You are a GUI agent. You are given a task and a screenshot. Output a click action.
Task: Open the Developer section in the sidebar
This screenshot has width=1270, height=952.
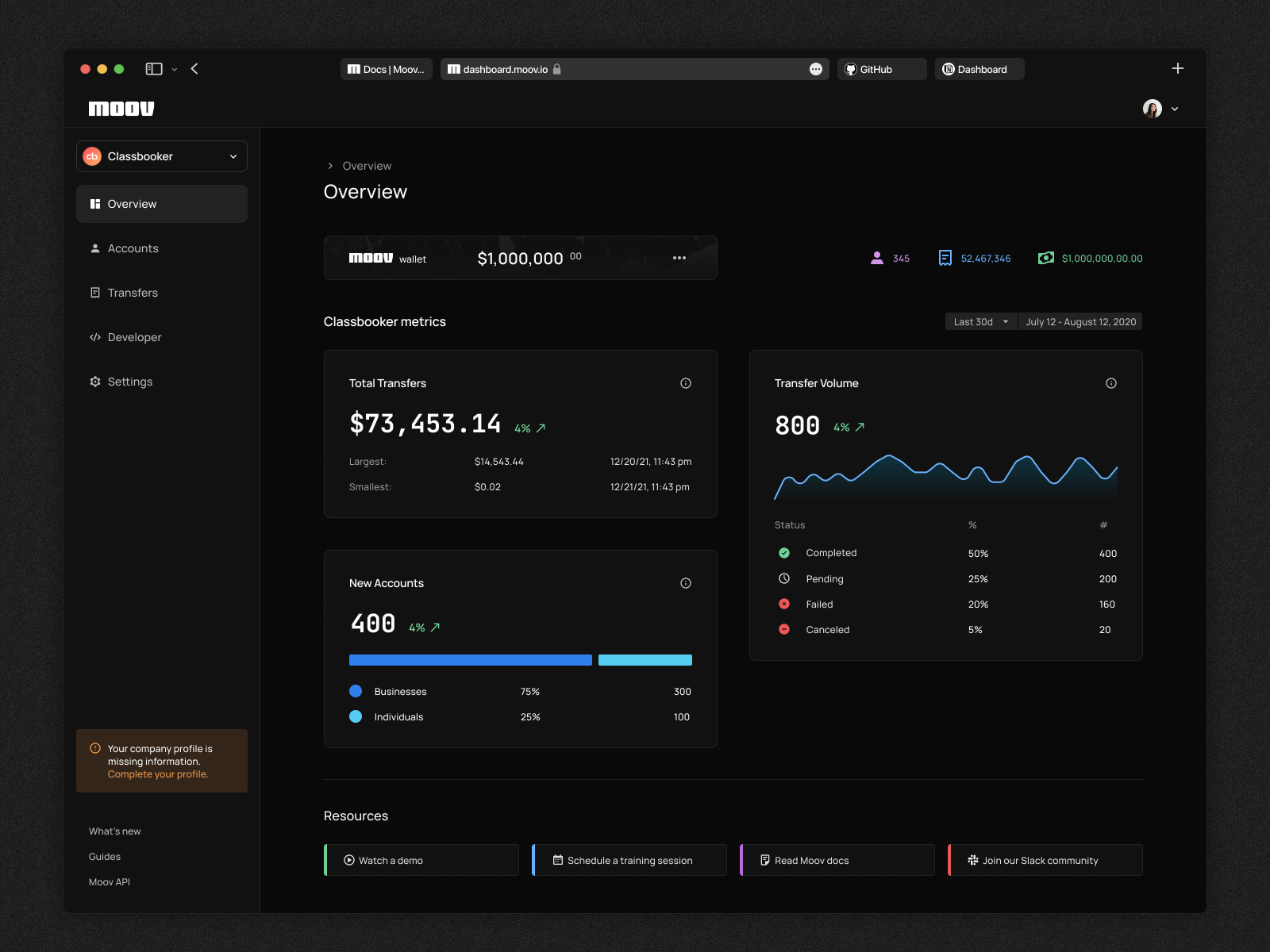coord(133,337)
